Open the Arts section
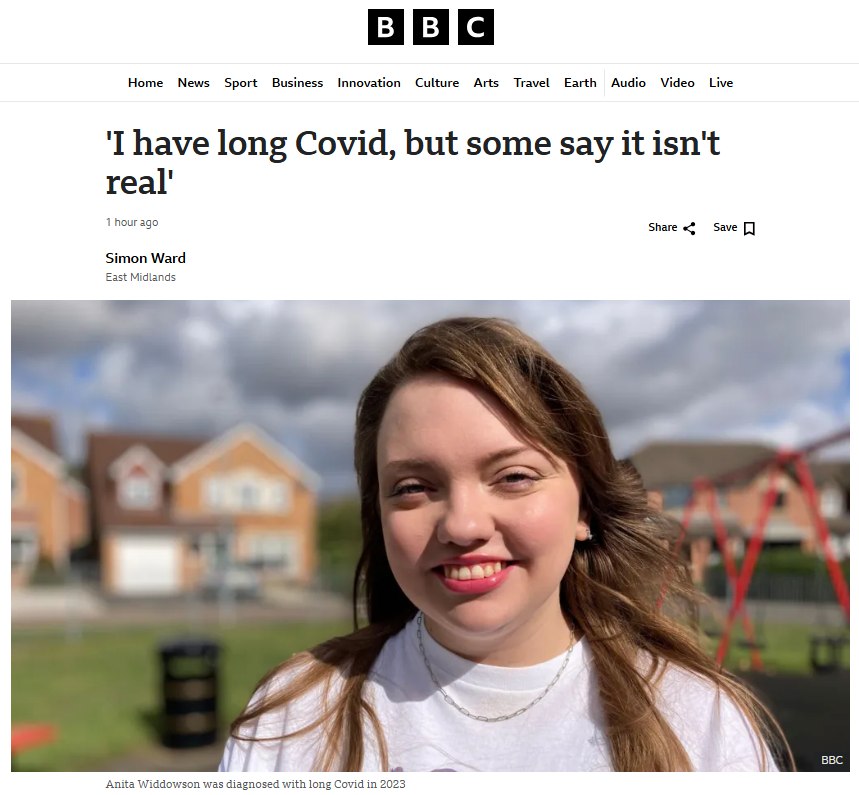The height and width of the screenshot is (795, 859). 486,83
